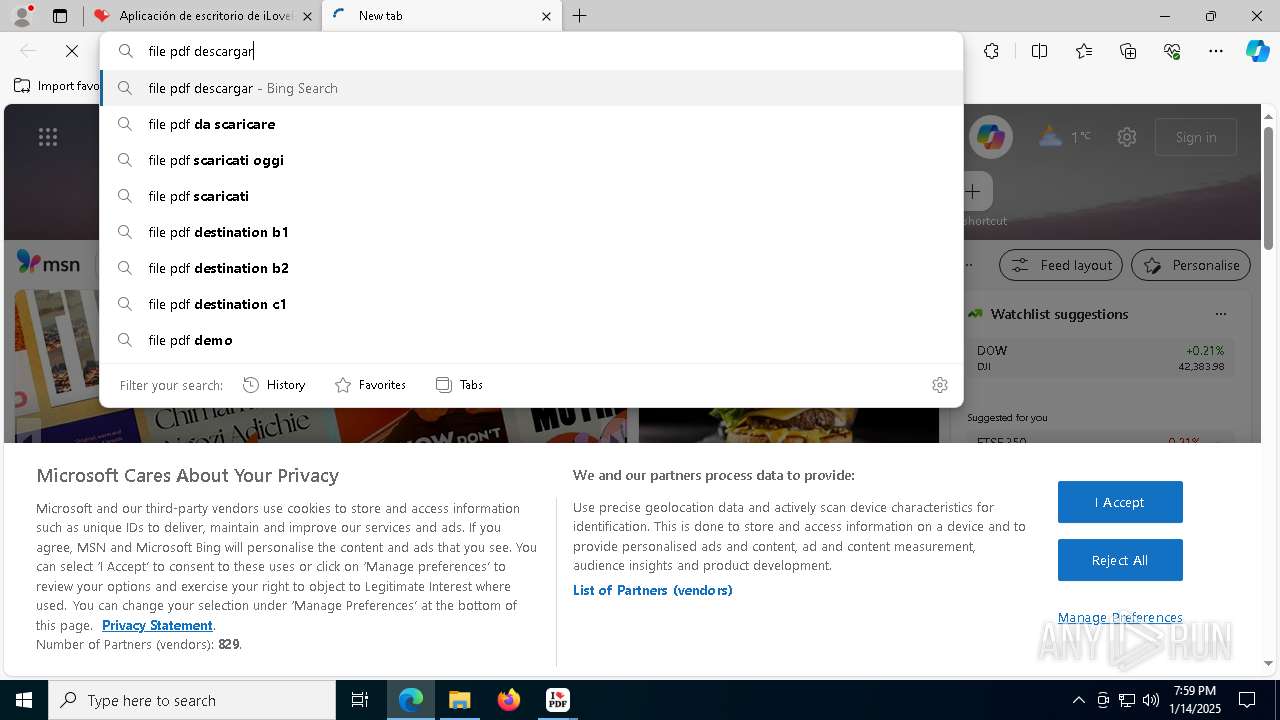Open the Privacy Statement link

pyautogui.click(x=157, y=625)
